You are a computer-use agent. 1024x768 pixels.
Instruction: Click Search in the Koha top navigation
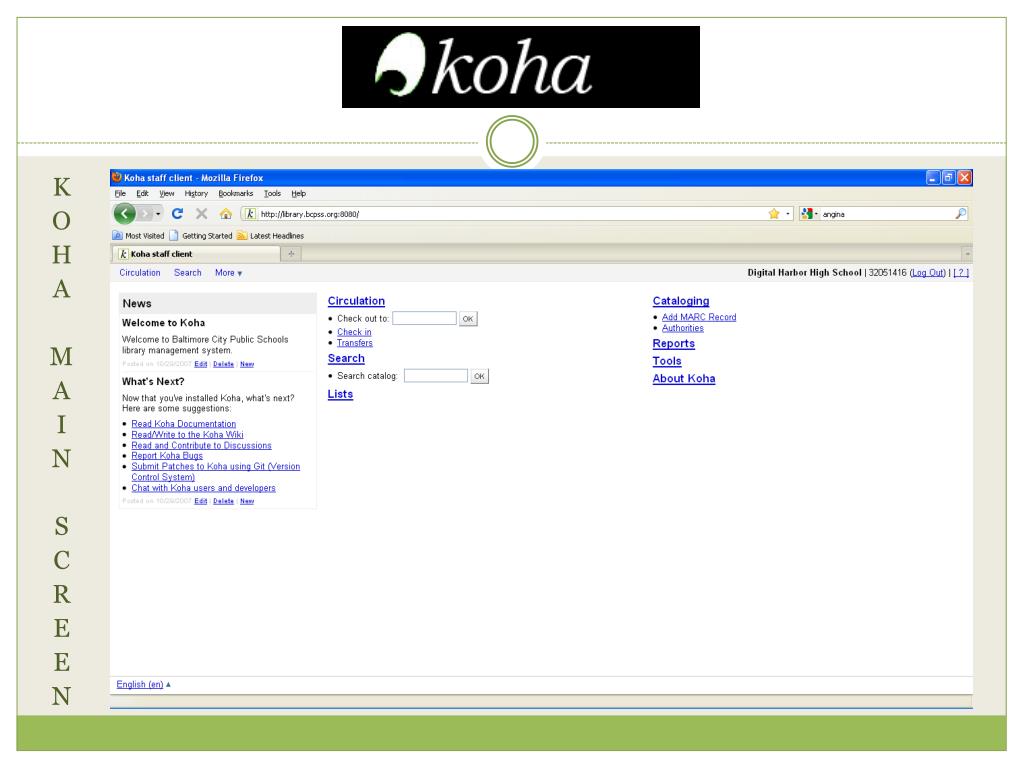pos(187,273)
